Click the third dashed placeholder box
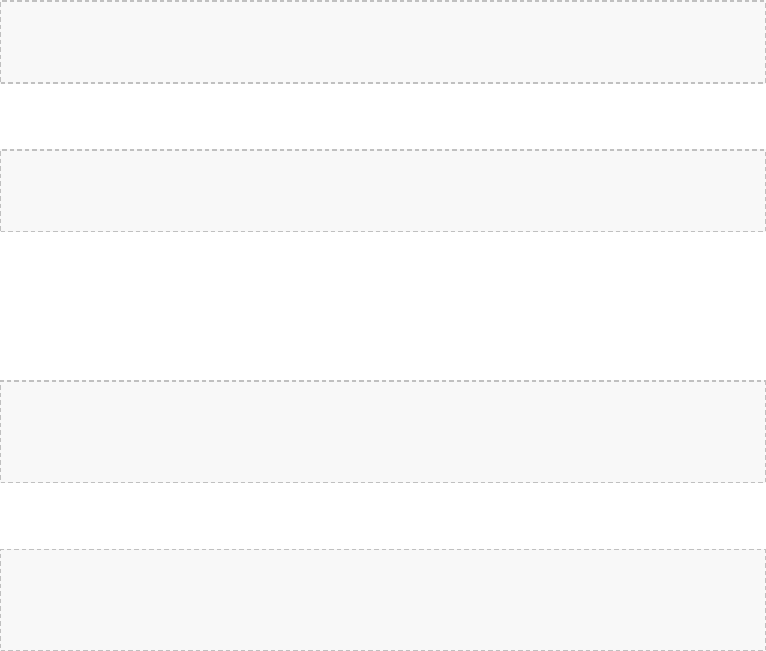This screenshot has width=766, height=651. tap(383, 431)
